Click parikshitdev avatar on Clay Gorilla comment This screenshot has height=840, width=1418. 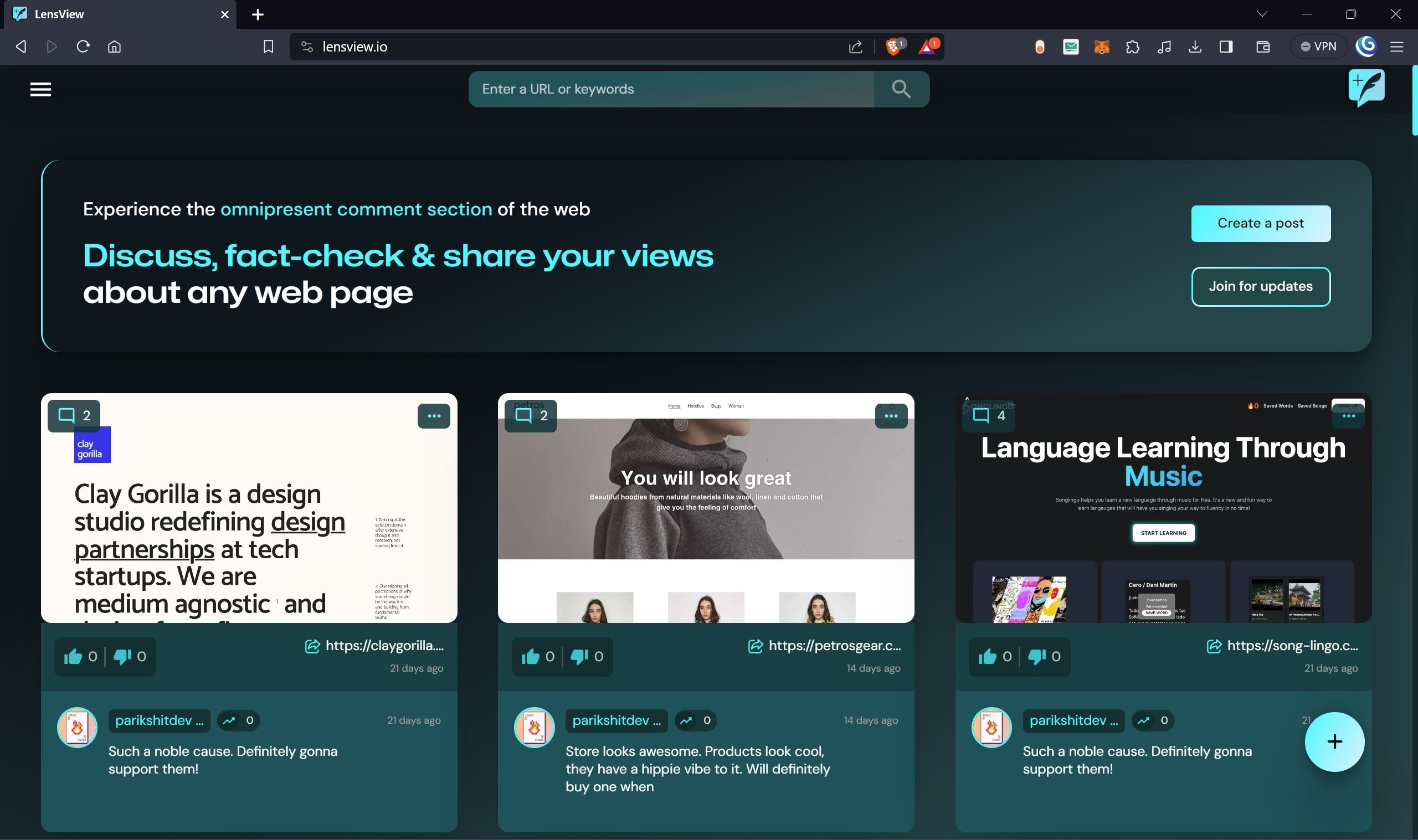point(77,728)
